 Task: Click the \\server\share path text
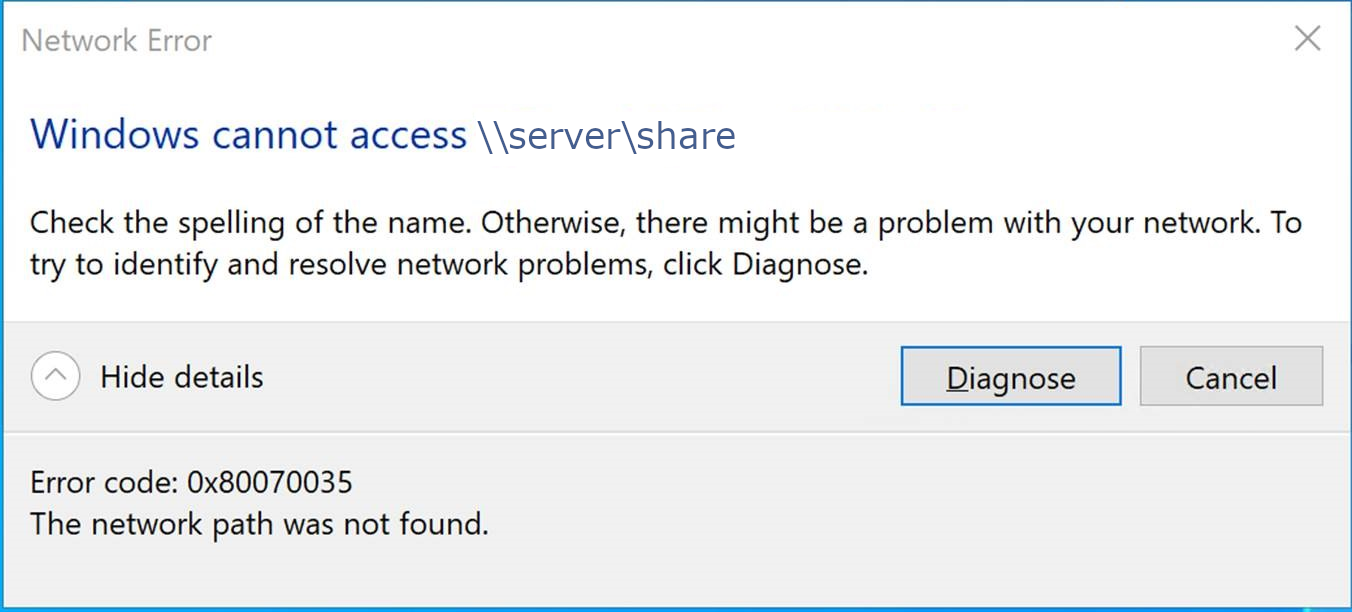(x=606, y=135)
